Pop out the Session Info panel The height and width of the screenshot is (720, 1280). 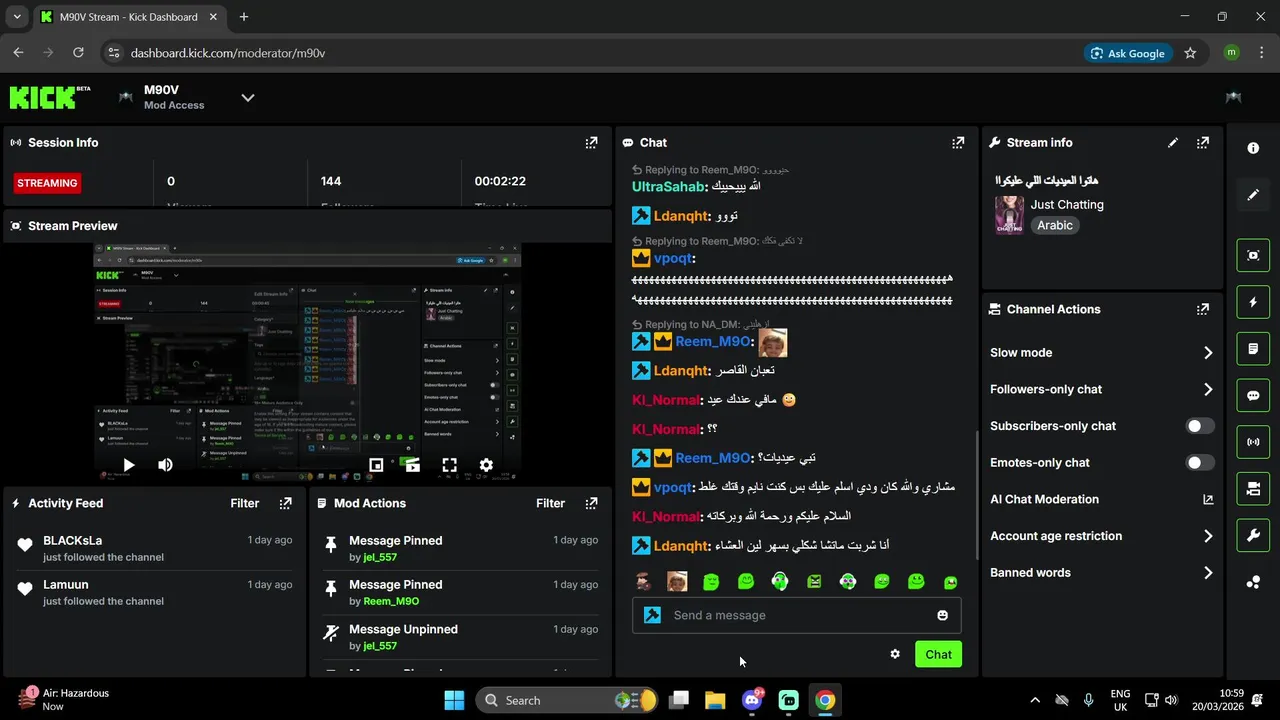point(591,143)
